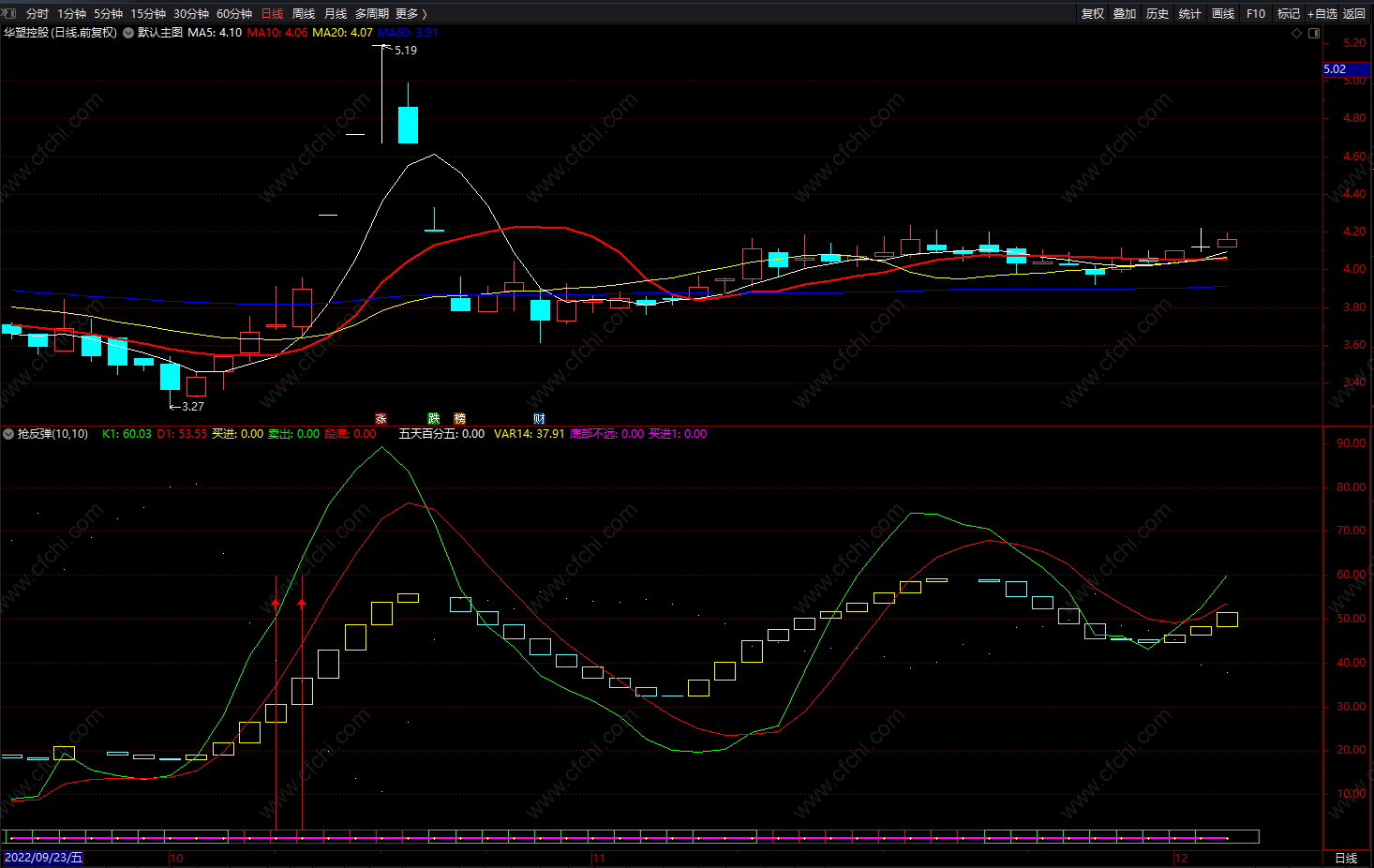
Task: Open the 画线 drawing tools
Action: coord(1223,13)
